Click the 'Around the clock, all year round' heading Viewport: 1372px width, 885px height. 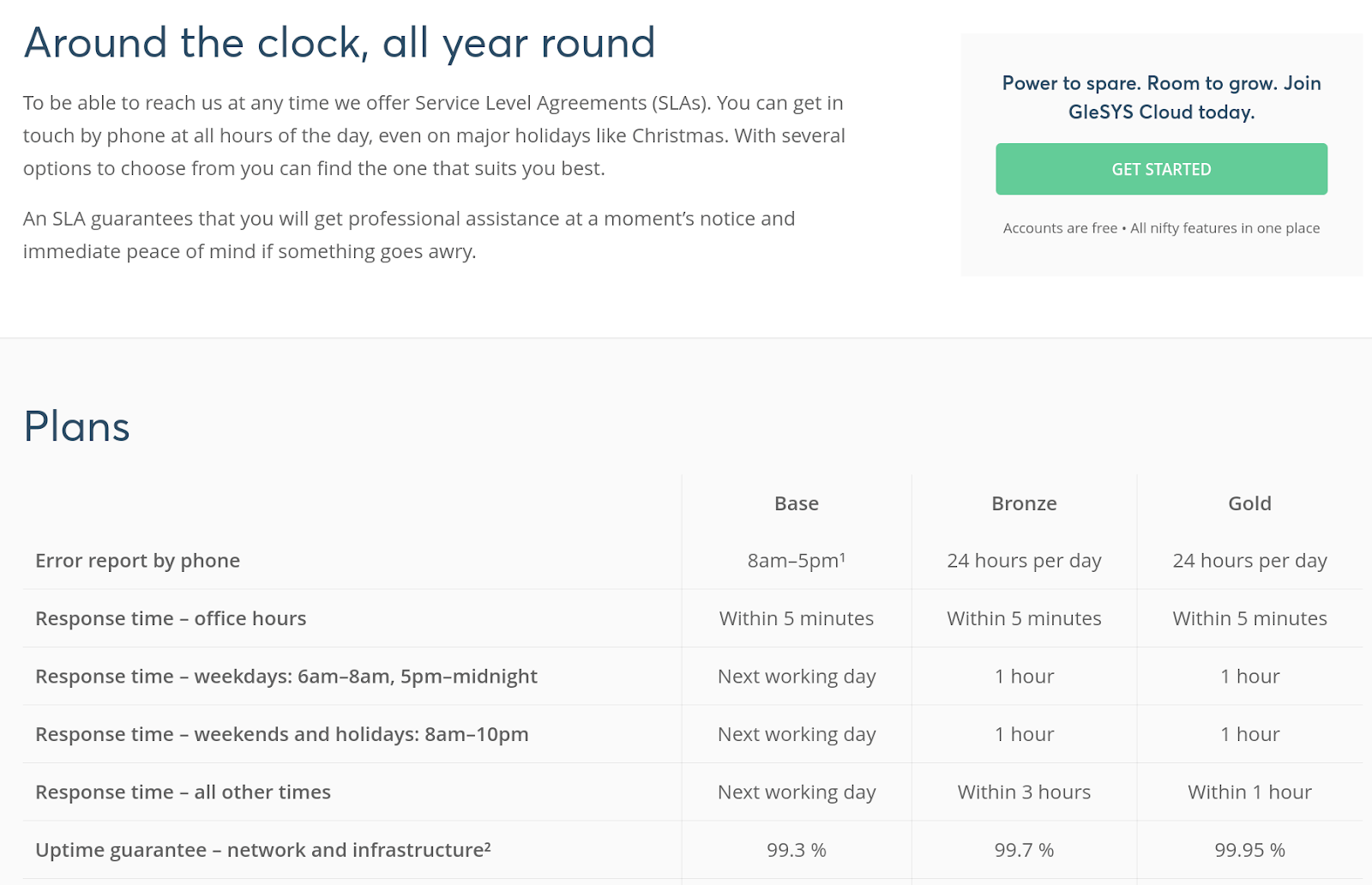point(340,43)
